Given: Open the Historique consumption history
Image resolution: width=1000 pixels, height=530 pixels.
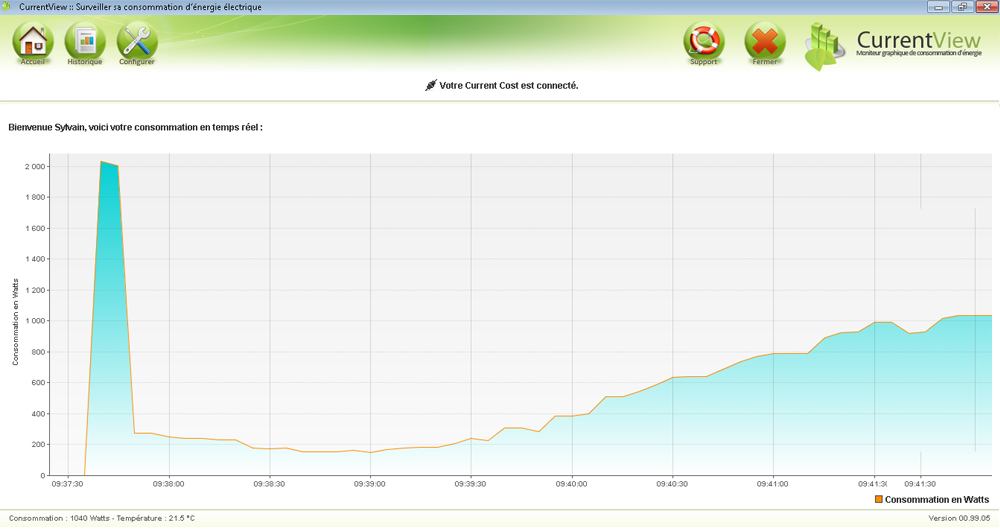Looking at the screenshot, I should pyautogui.click(x=85, y=42).
